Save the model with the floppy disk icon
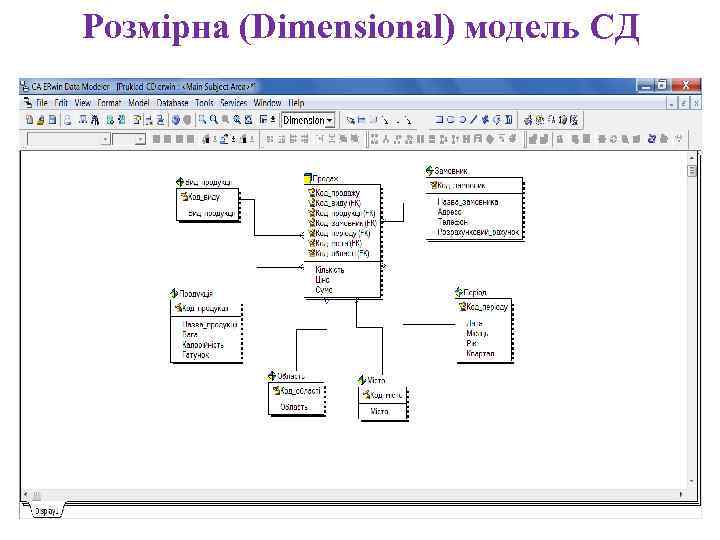Image resolution: width=720 pixels, height=540 pixels. pos(52,120)
